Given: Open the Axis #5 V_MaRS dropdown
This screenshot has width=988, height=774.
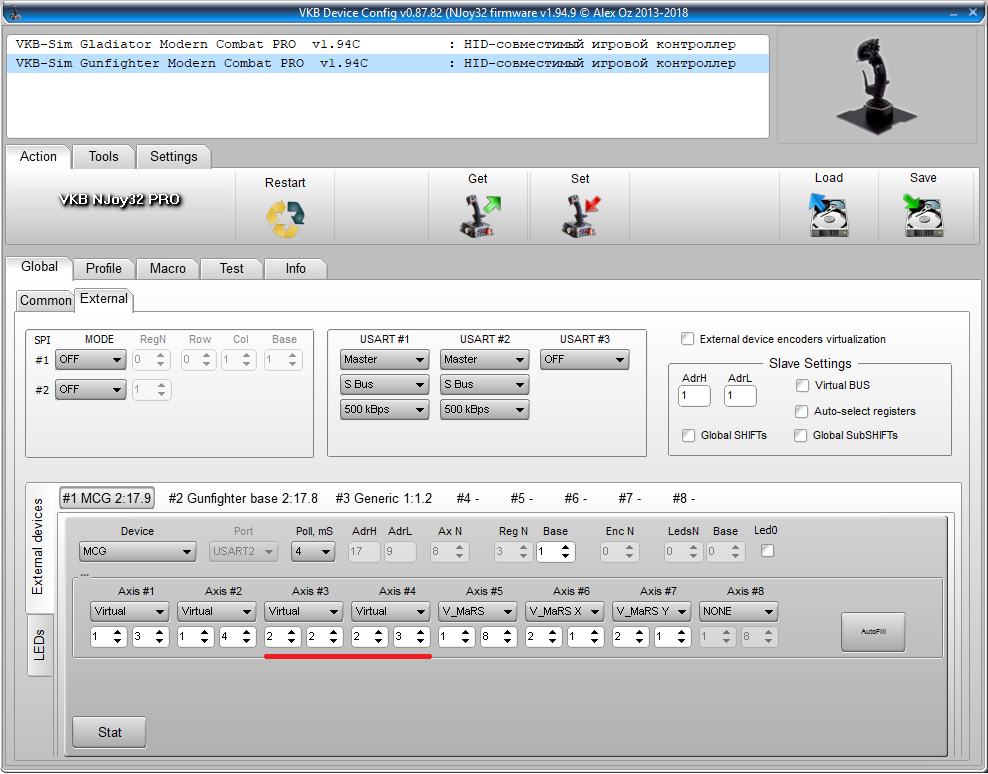Looking at the screenshot, I should (477, 611).
